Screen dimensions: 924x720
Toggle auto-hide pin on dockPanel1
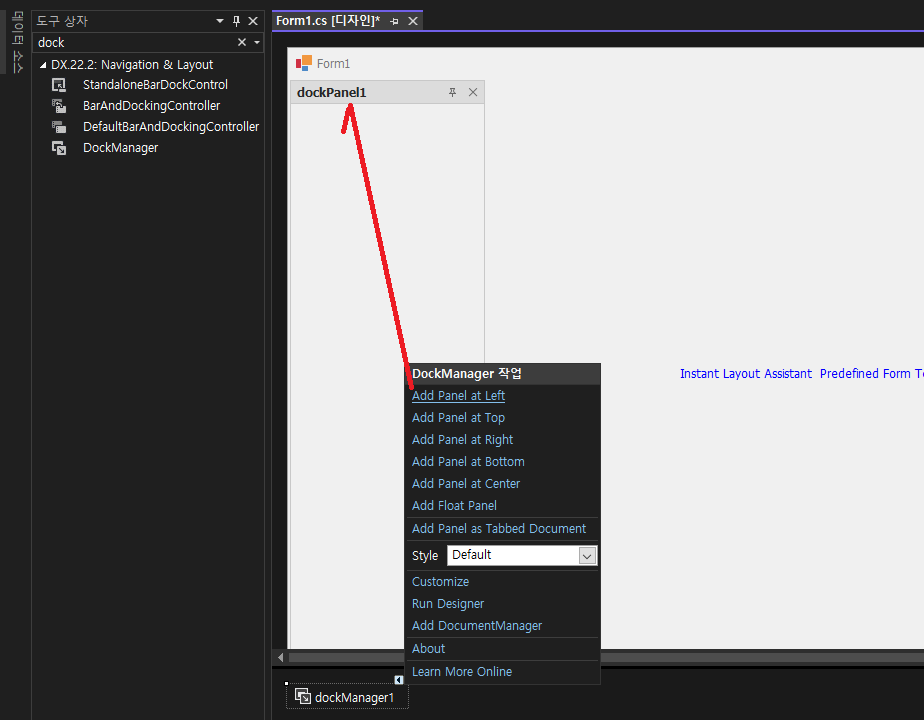pyautogui.click(x=452, y=93)
